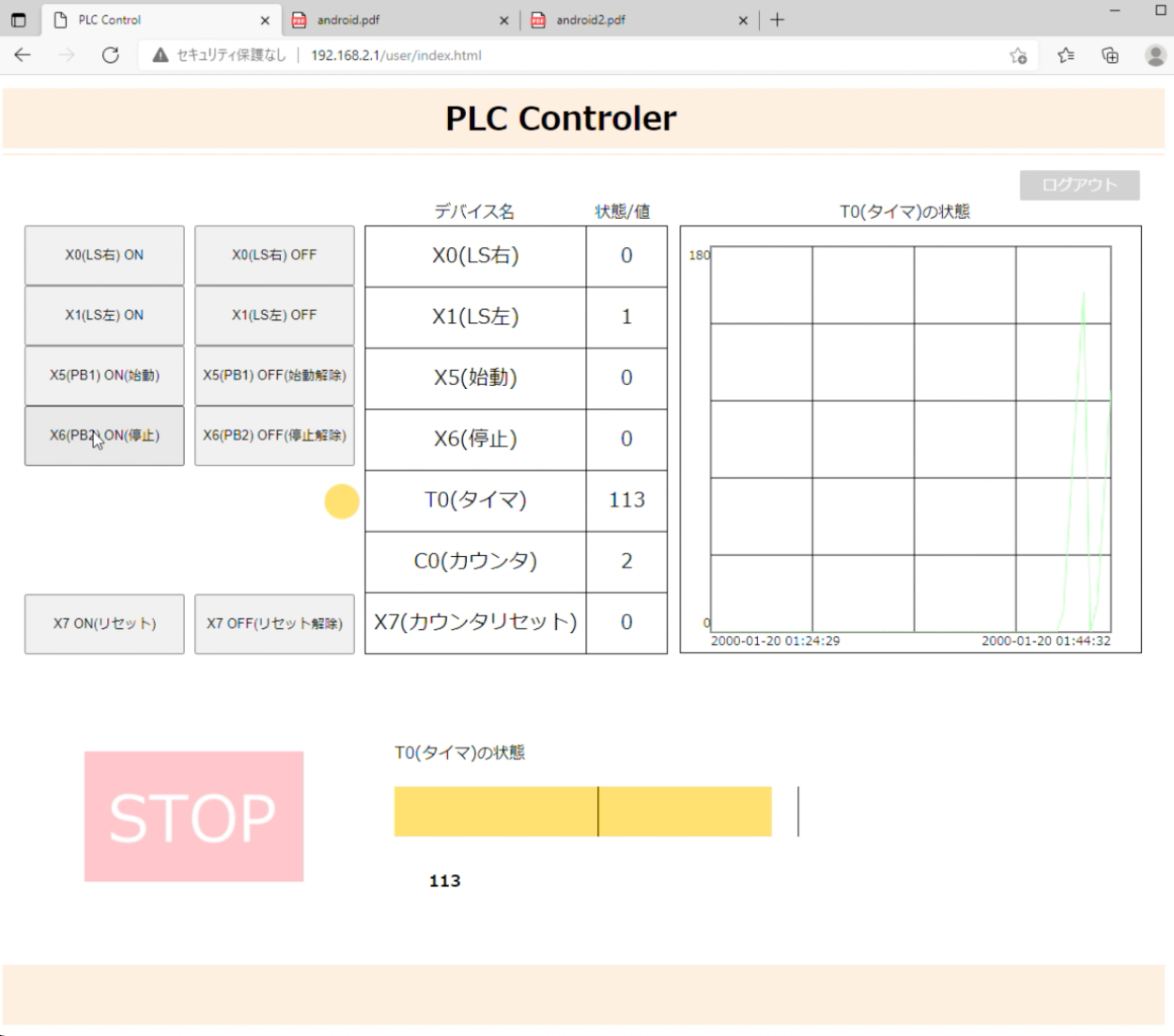
Task: Click the pink STOP indicator
Action: [193, 816]
